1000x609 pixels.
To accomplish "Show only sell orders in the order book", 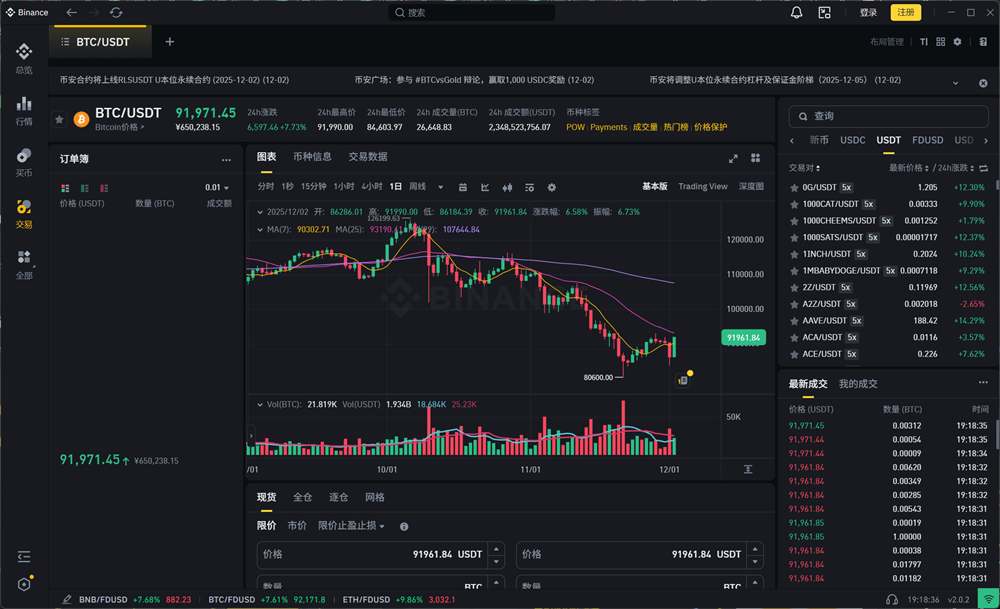I will 104,188.
